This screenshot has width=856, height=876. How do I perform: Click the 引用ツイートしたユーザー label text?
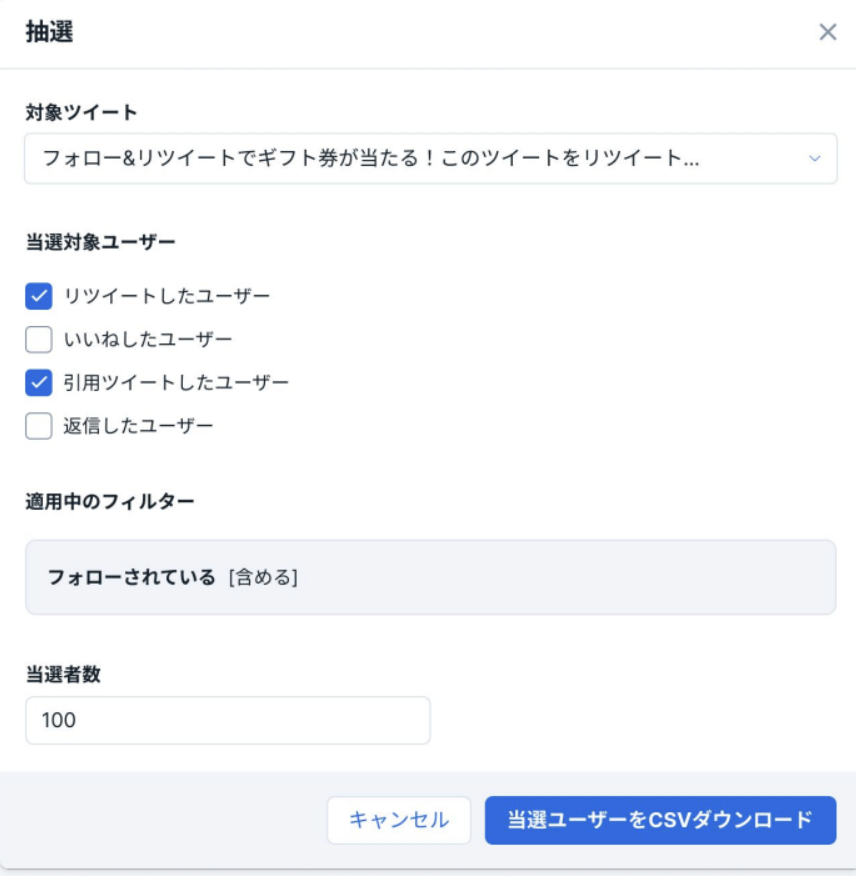[176, 383]
